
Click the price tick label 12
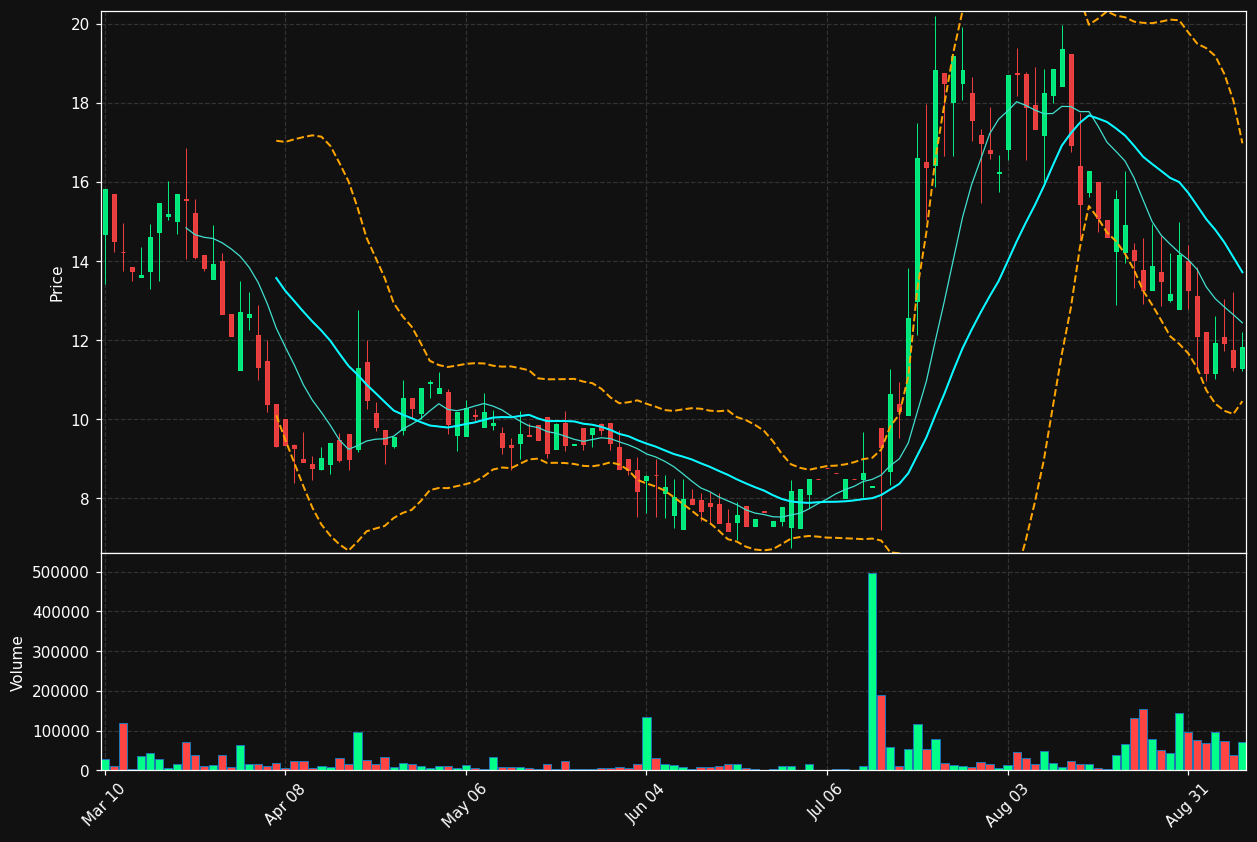click(81, 341)
